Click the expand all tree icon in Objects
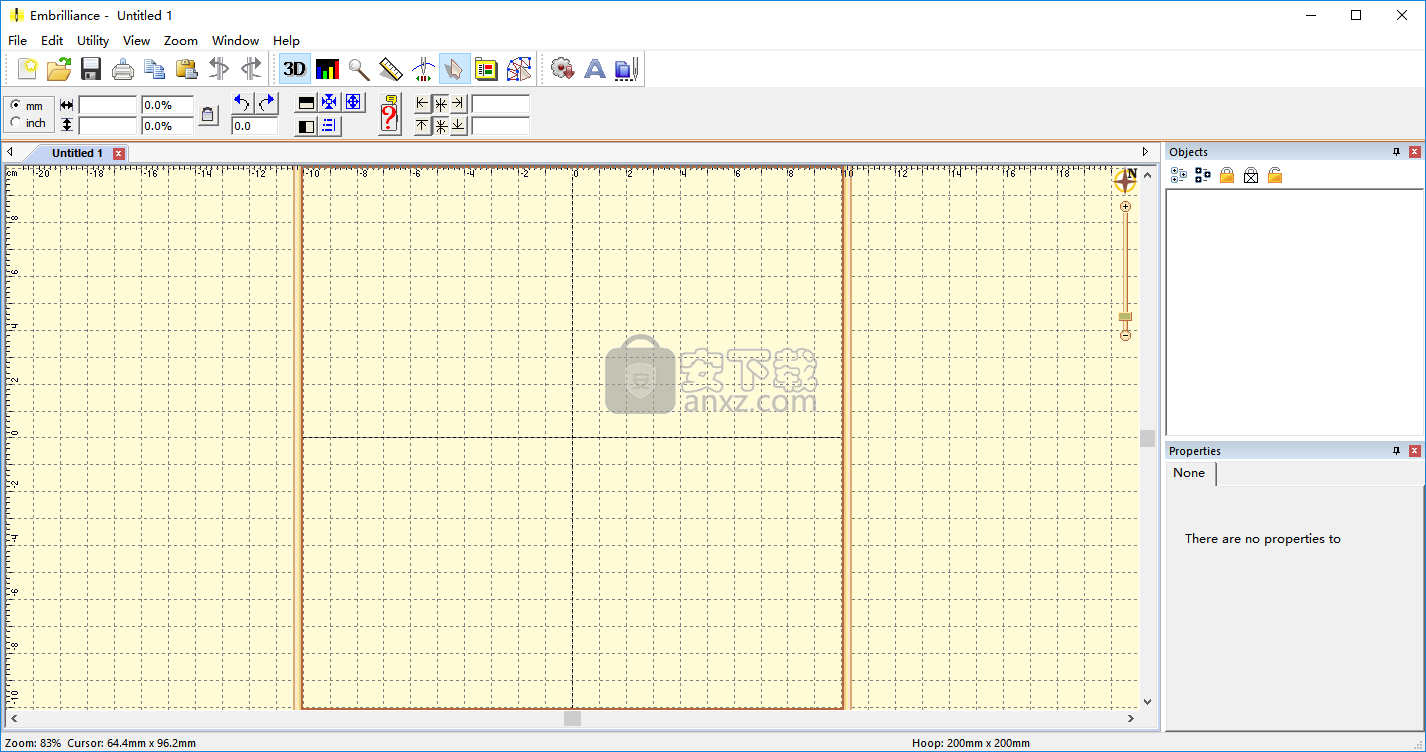Screen dimensions: 1426x752 coord(1179,175)
